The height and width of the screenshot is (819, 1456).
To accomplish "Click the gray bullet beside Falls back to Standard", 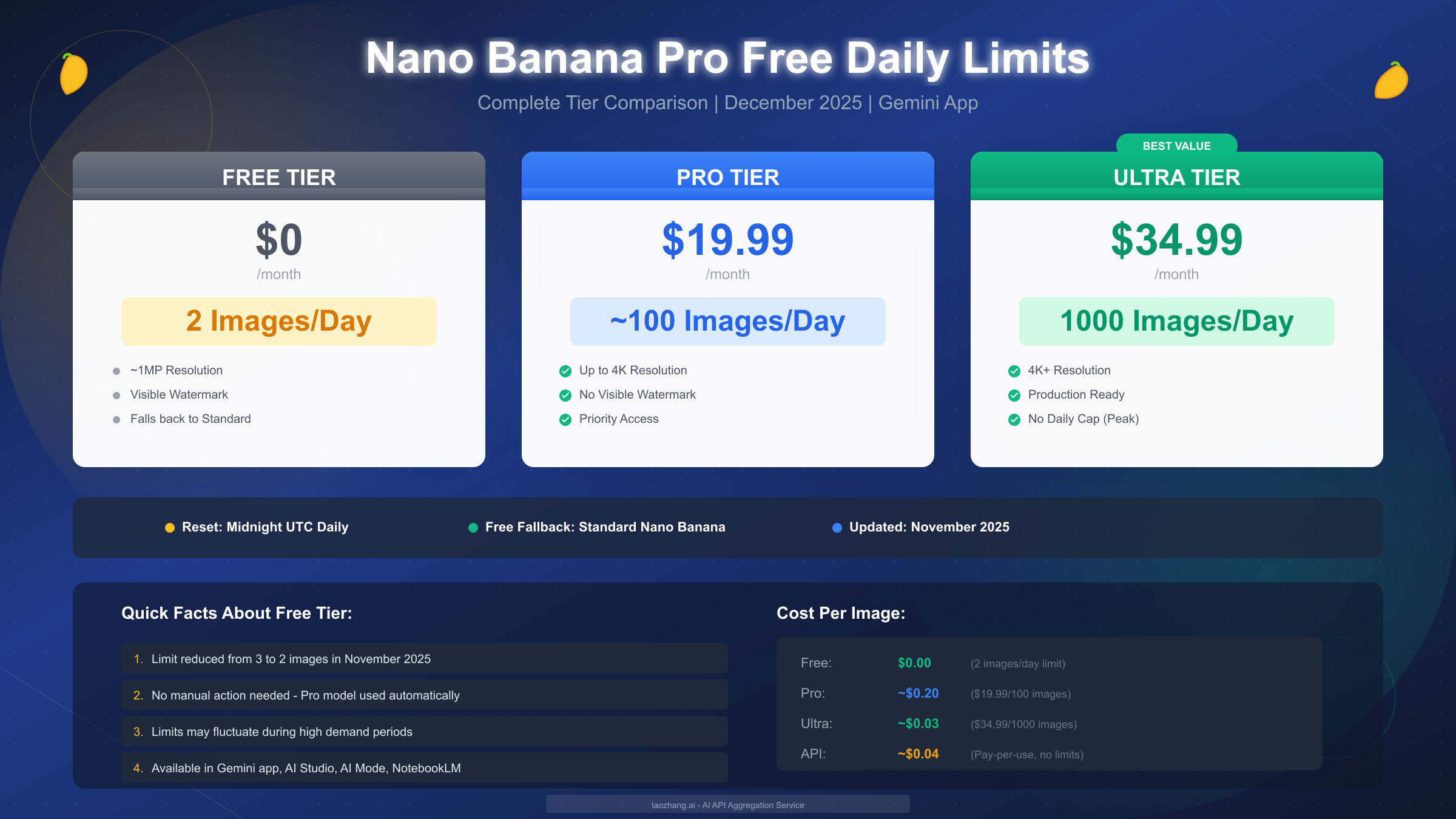I will [x=116, y=420].
